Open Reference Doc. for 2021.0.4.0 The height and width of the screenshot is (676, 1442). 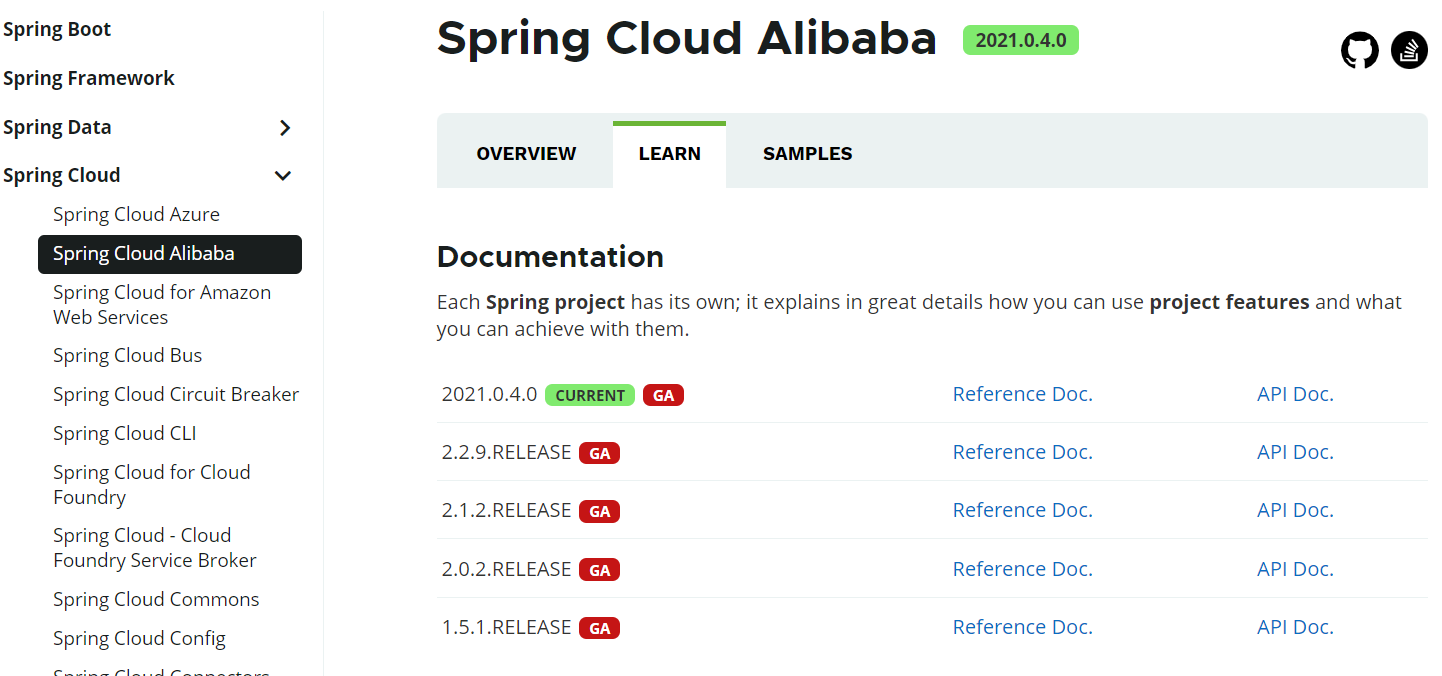click(x=1022, y=394)
